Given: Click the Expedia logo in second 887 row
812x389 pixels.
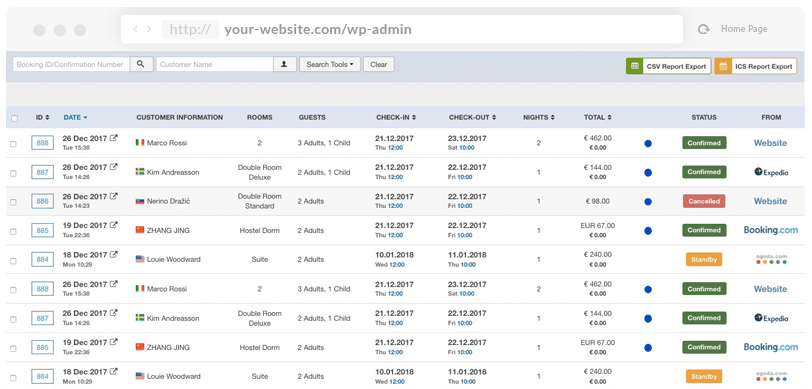Looking at the screenshot, I should [771, 318].
